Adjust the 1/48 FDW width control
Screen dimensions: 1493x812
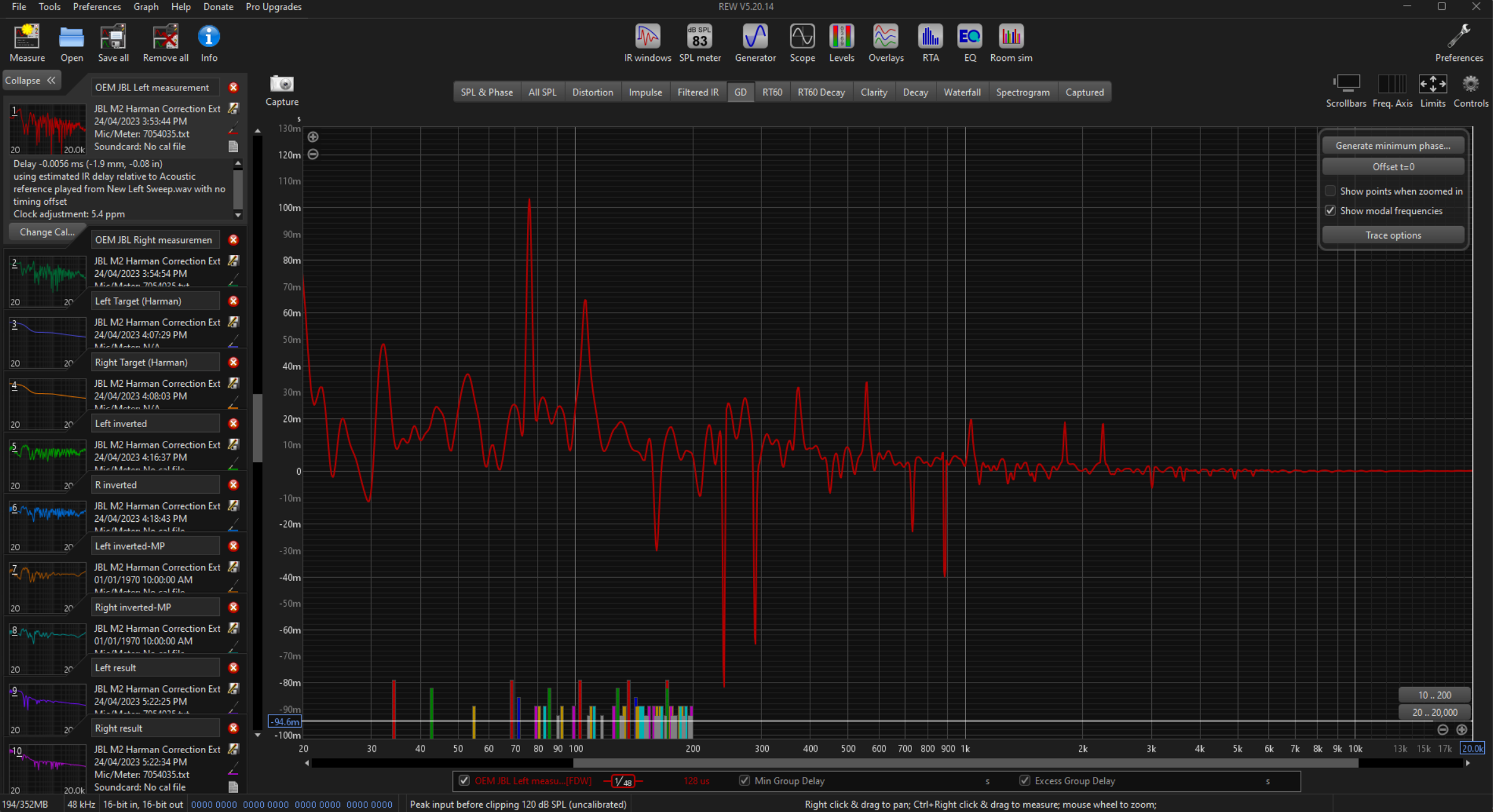point(623,781)
